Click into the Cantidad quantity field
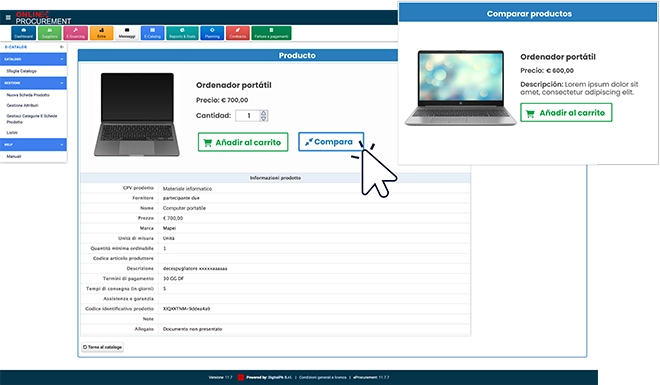The width and height of the screenshot is (660, 385). point(248,115)
